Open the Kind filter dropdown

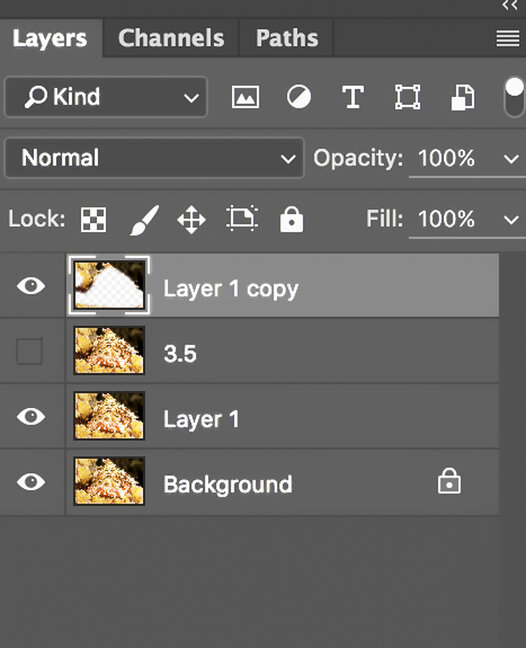106,97
